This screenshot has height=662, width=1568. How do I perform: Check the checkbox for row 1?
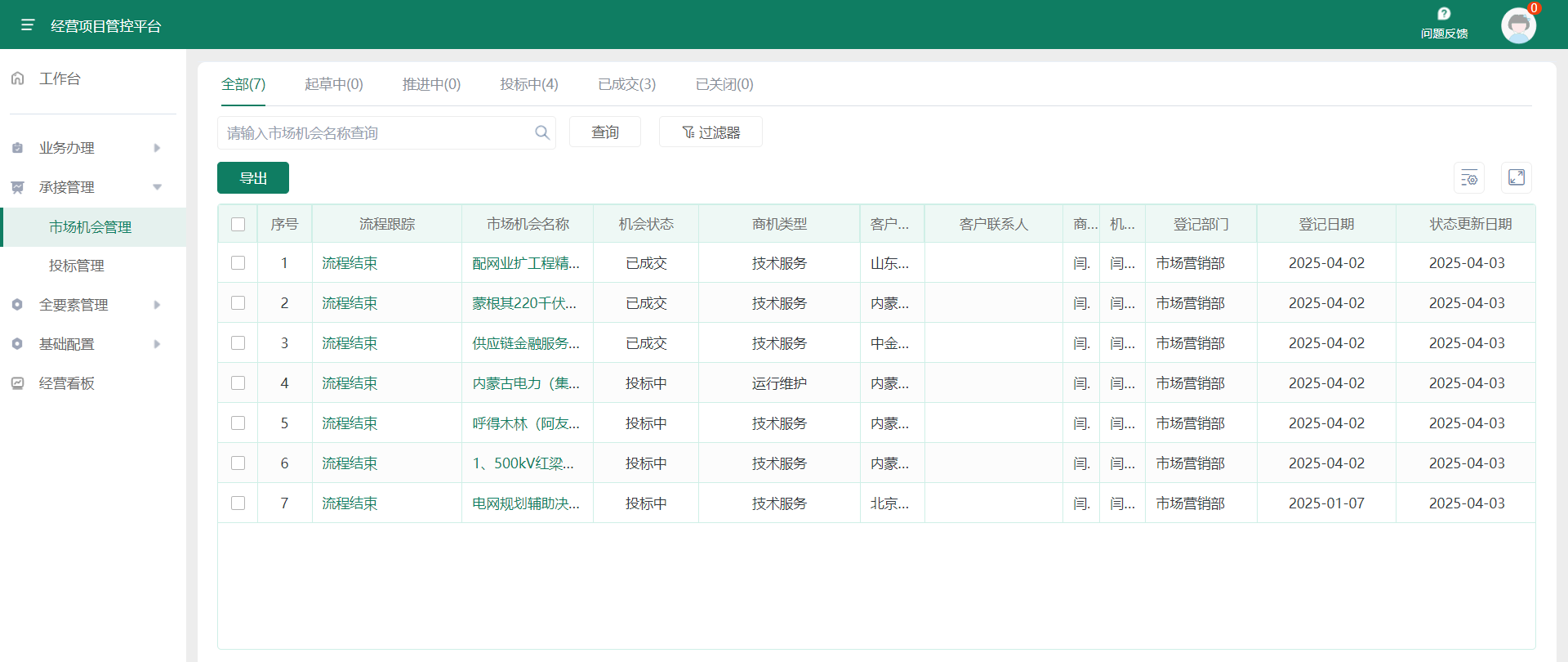tap(238, 263)
